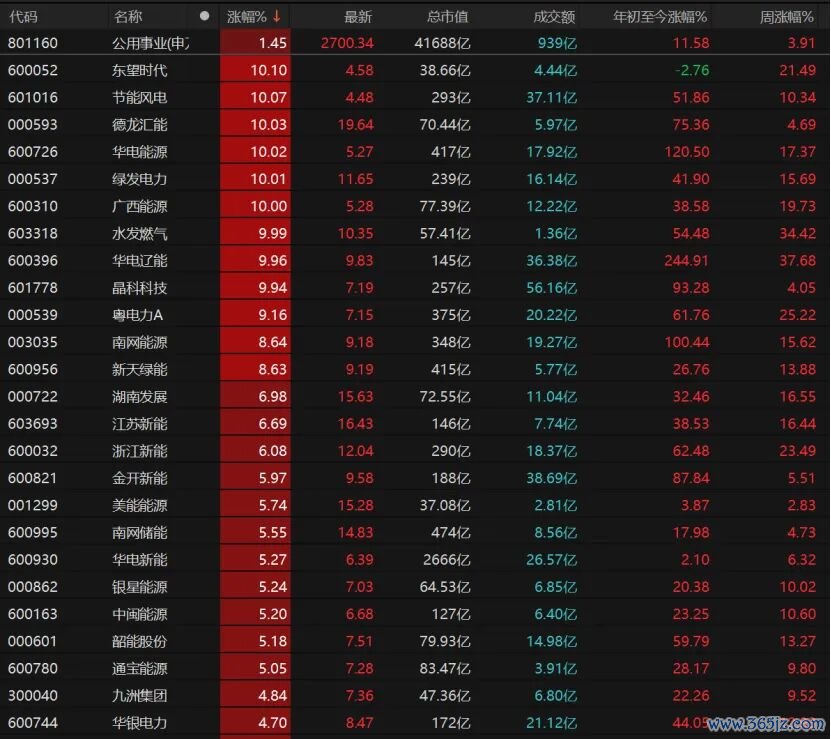Image resolution: width=831 pixels, height=739 pixels.
Task: Click year-to-date value 244.91
Action: click(687, 260)
